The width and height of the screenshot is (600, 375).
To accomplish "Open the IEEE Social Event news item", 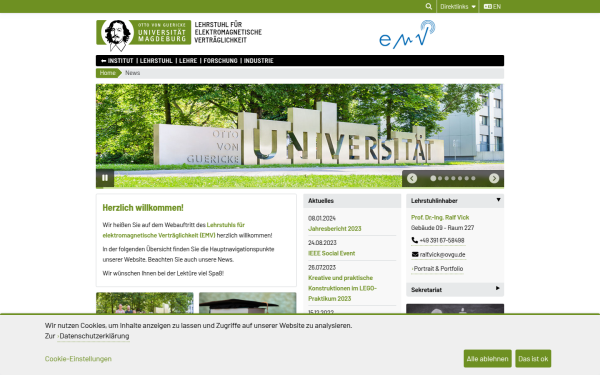I will [x=331, y=253].
